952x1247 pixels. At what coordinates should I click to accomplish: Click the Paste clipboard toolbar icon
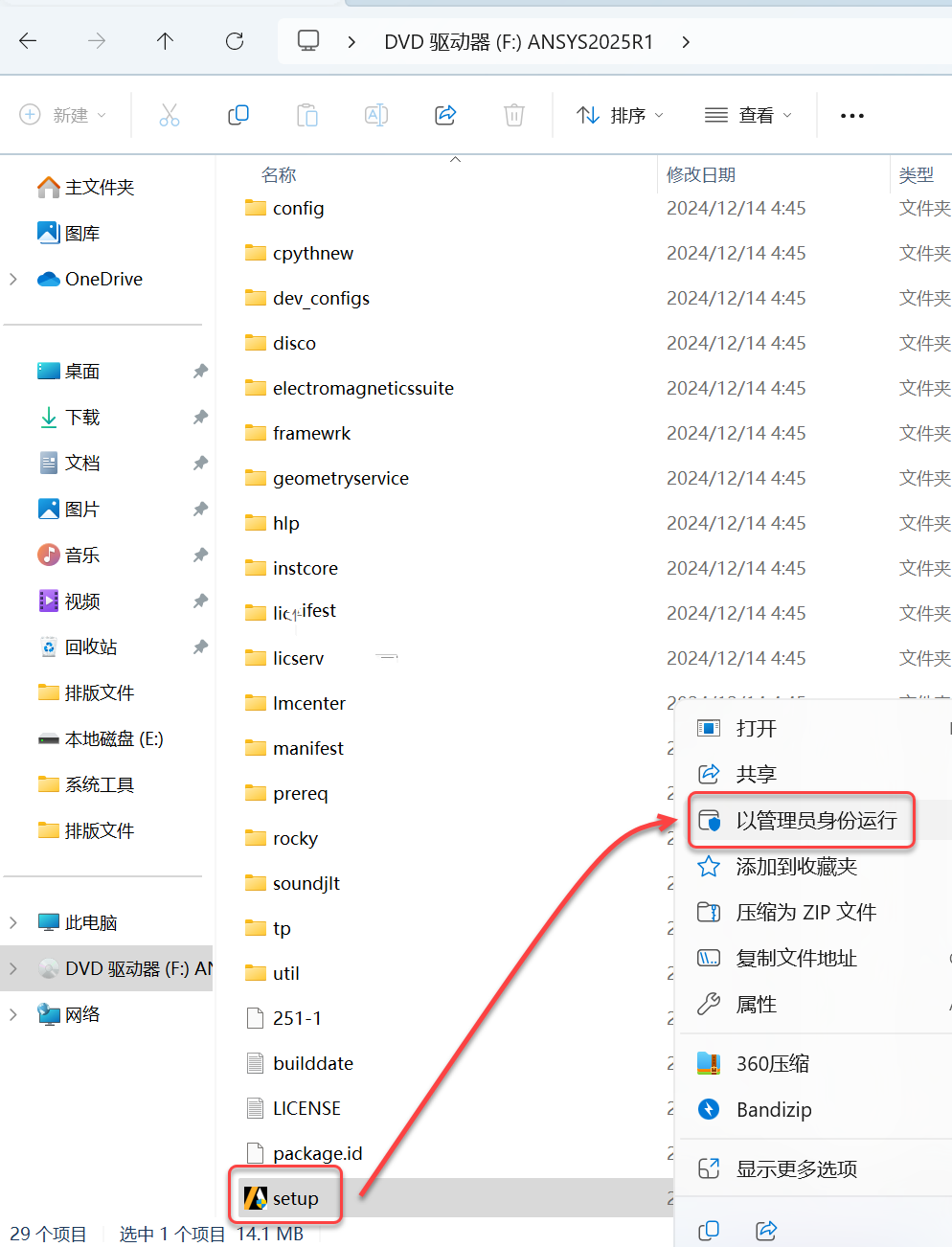click(307, 115)
